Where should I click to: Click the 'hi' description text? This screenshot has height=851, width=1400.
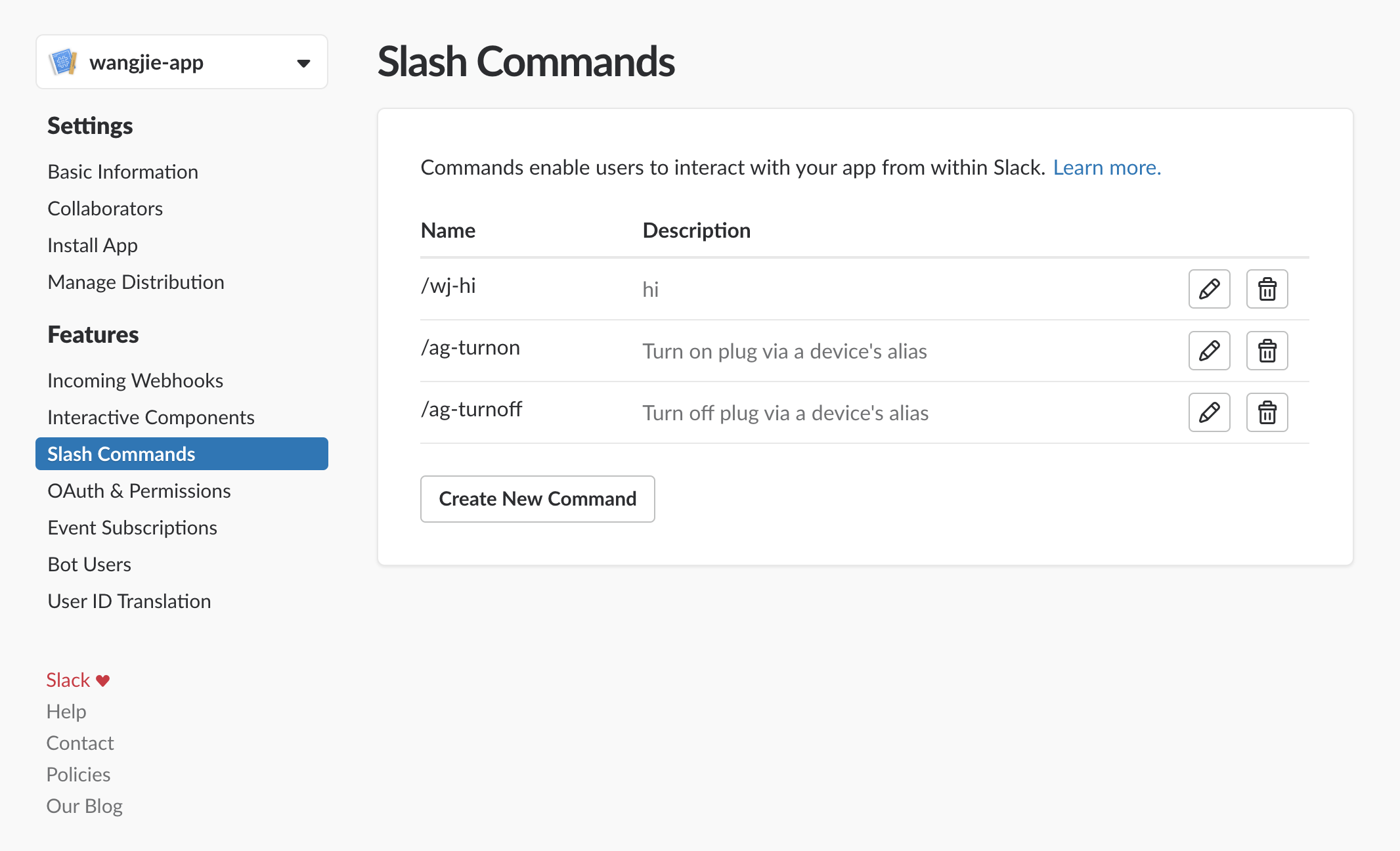click(651, 290)
